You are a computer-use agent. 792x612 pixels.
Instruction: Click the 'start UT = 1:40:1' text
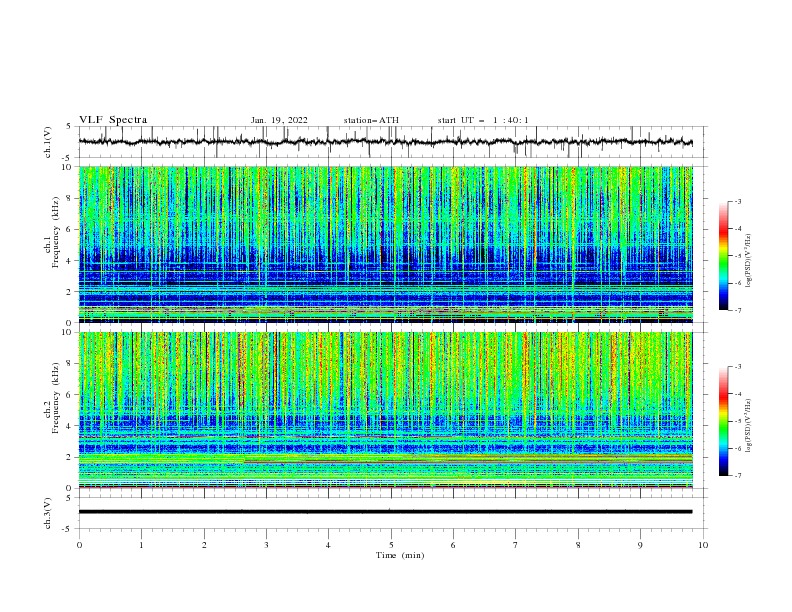483,120
